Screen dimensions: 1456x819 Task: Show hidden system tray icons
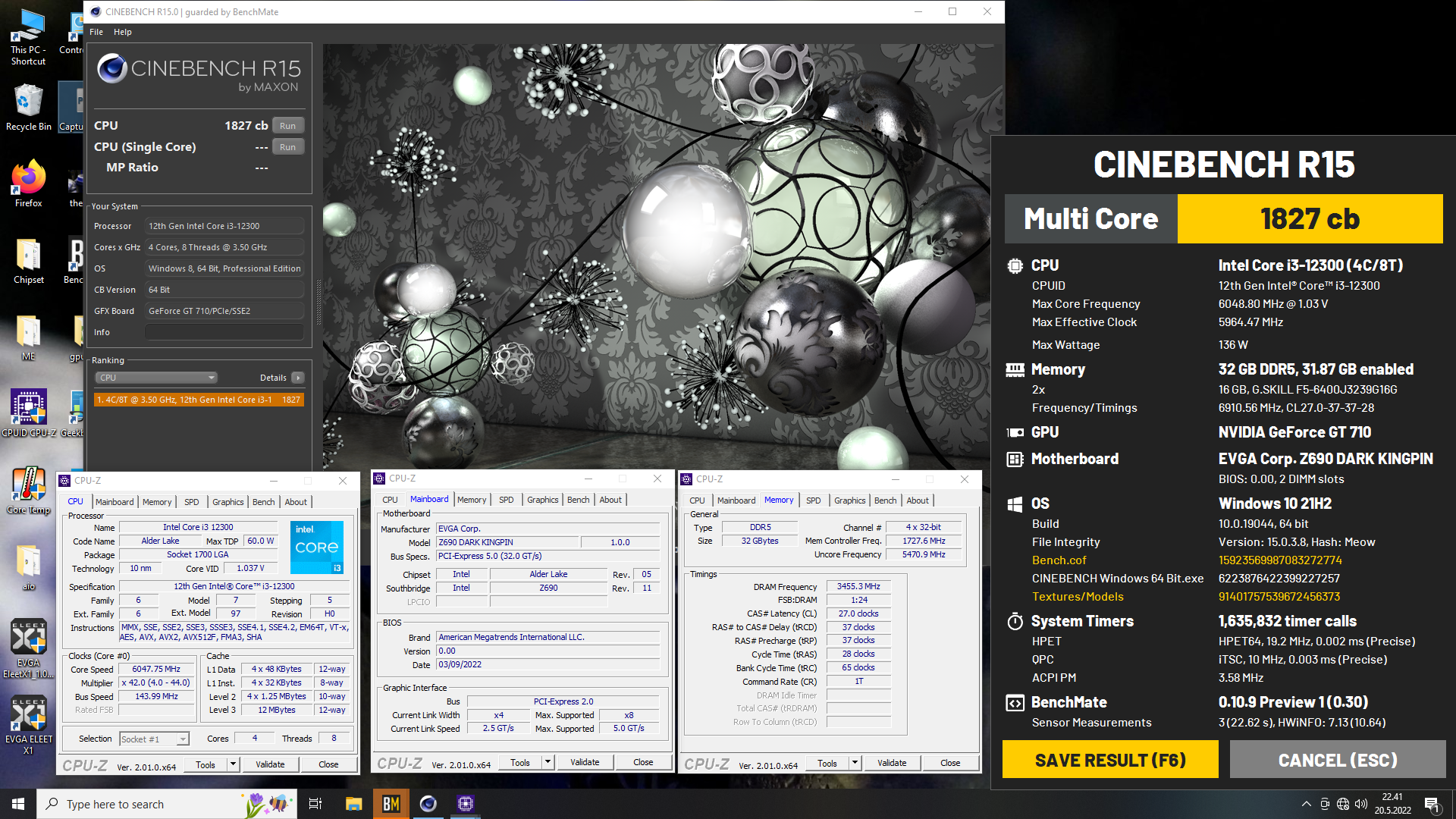pos(1306,804)
